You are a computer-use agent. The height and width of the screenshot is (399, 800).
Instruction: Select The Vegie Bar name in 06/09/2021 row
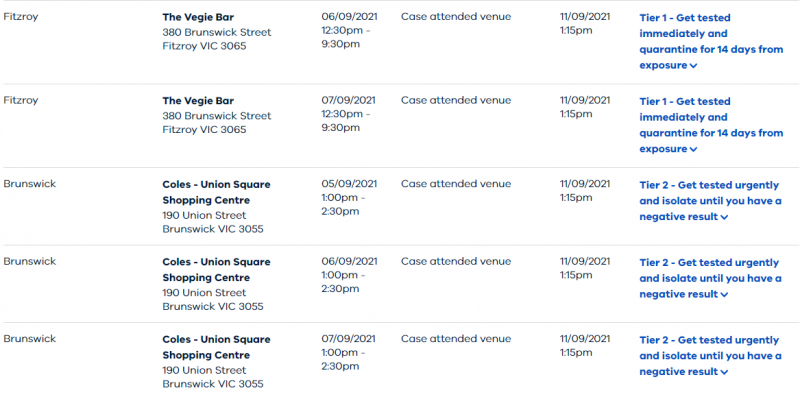198,17
